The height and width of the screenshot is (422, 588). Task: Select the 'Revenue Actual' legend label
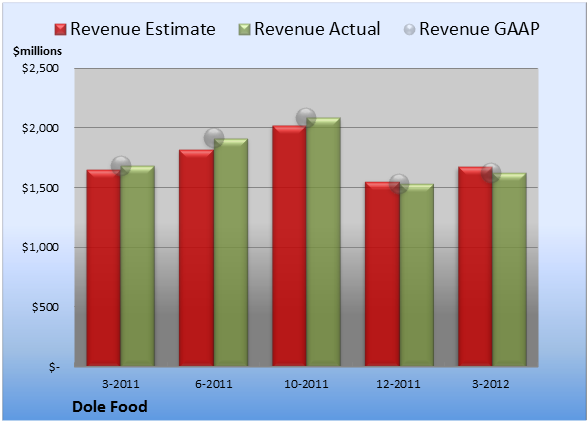click(317, 29)
